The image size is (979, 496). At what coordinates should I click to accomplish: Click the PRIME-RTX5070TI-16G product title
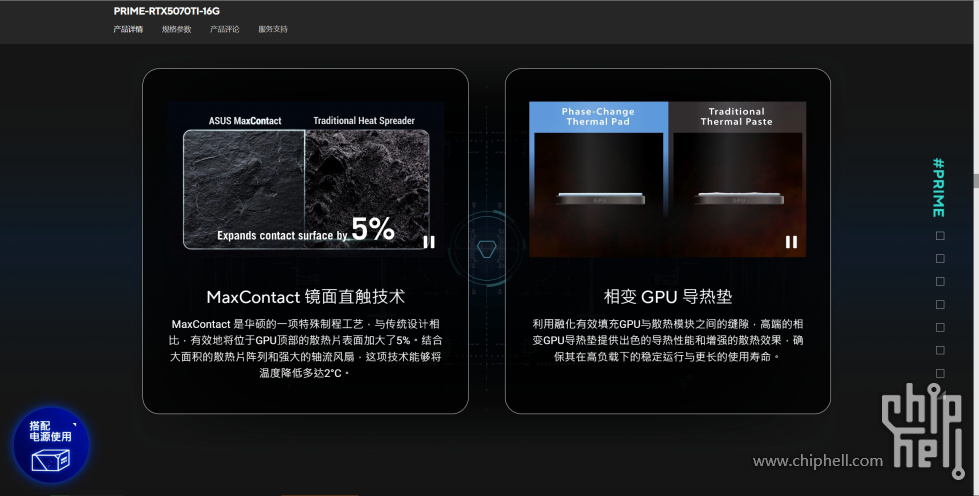coord(167,11)
